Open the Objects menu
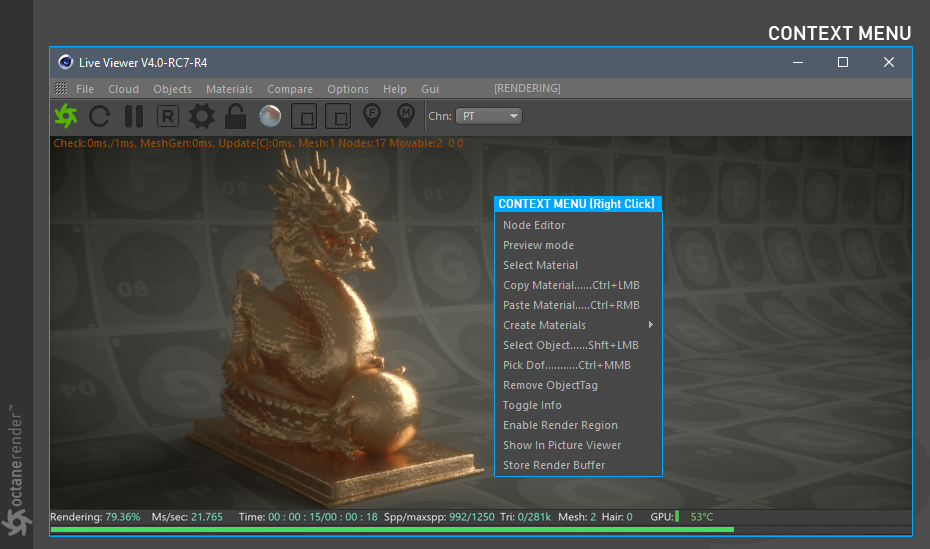930x549 pixels. pyautogui.click(x=173, y=89)
